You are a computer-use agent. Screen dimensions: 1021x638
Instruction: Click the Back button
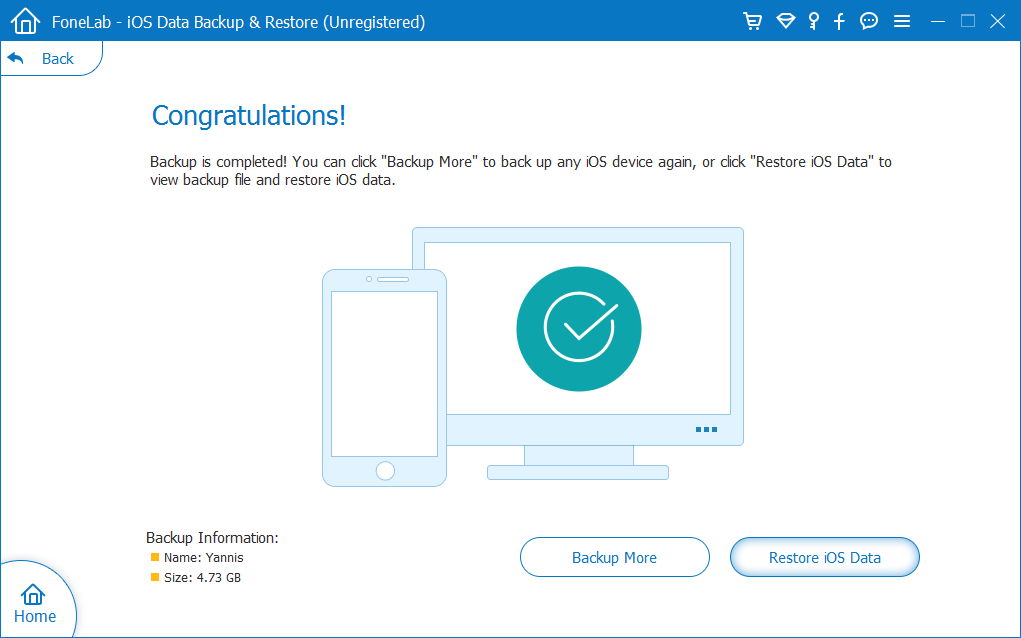coord(42,59)
